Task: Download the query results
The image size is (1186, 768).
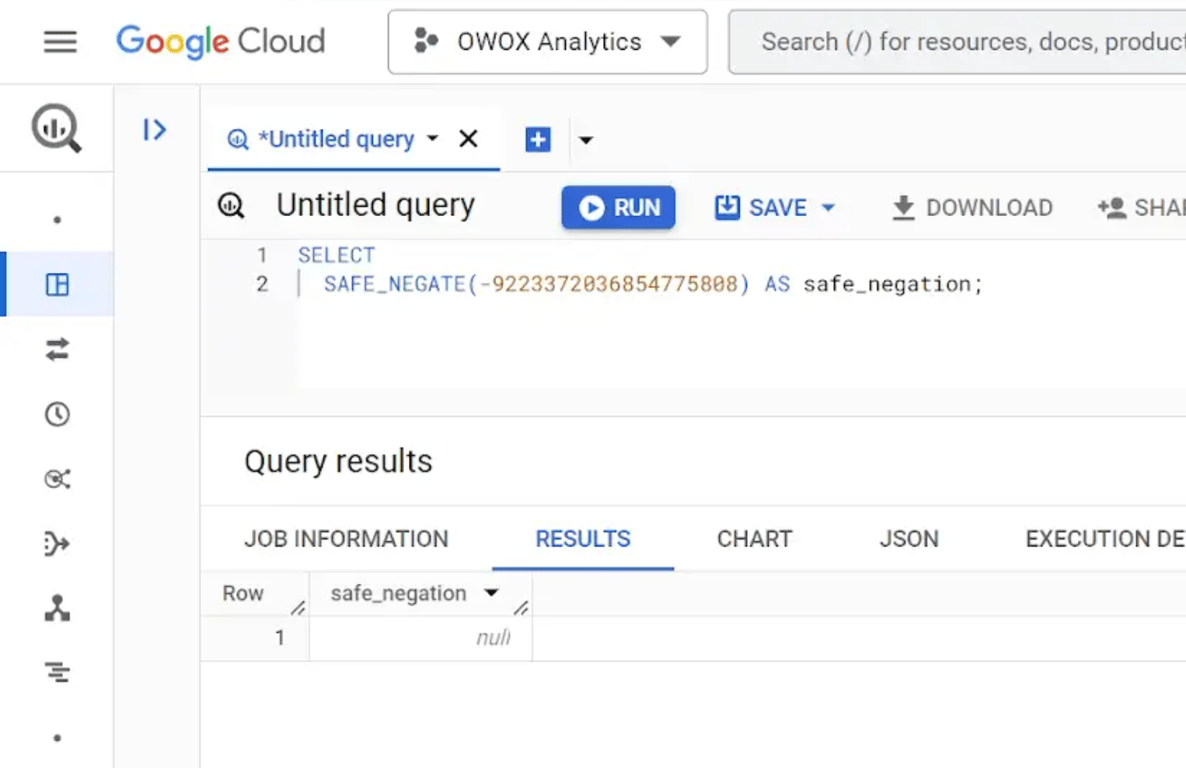Action: 972,207
